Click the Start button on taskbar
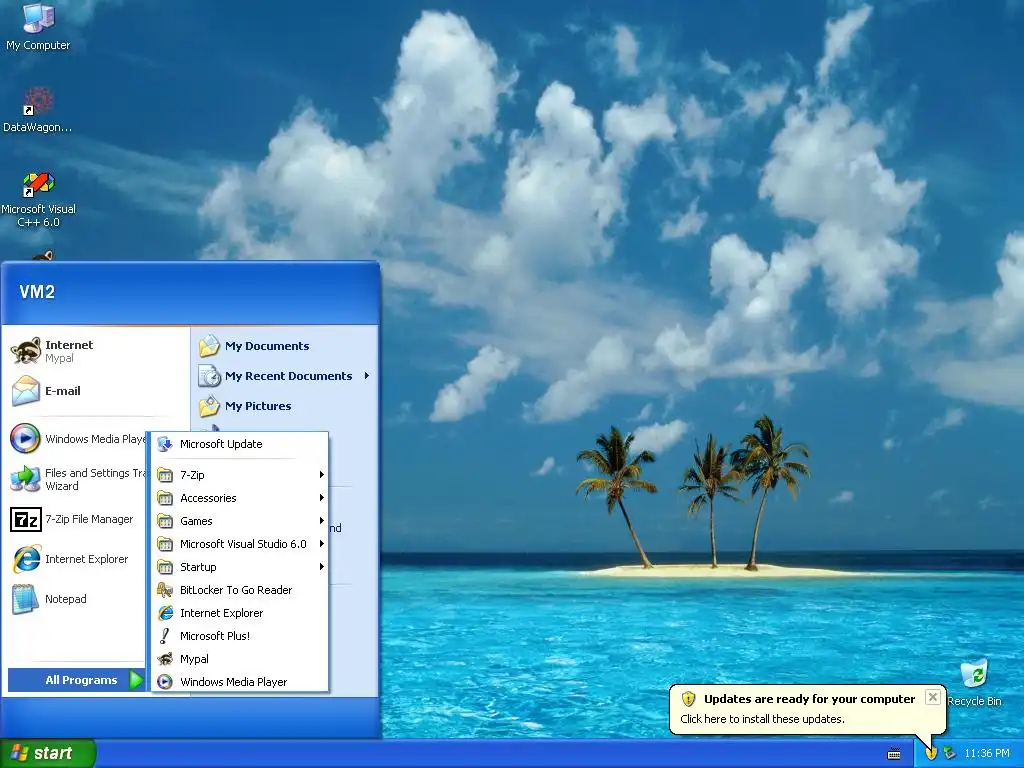The height and width of the screenshot is (768, 1024). [48, 754]
